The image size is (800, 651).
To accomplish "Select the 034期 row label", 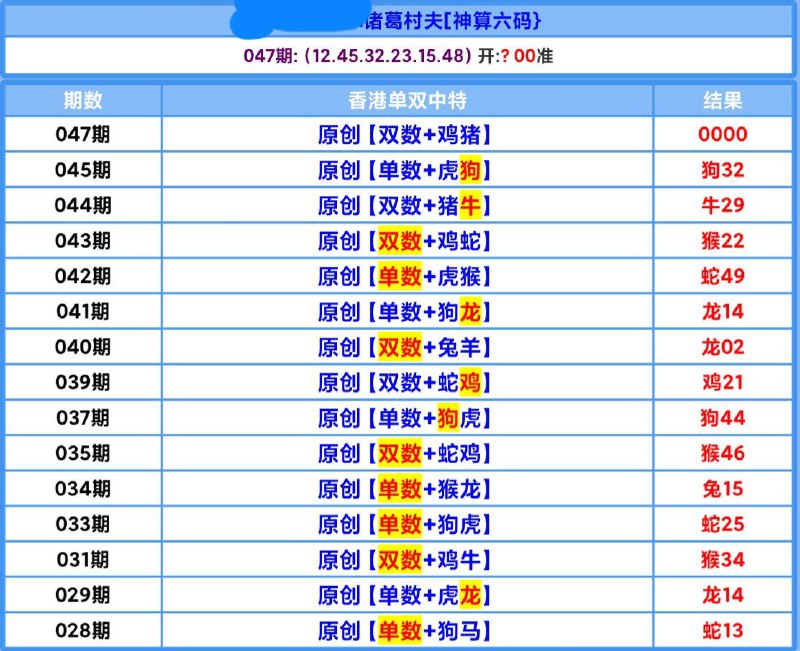I will tap(83, 489).
